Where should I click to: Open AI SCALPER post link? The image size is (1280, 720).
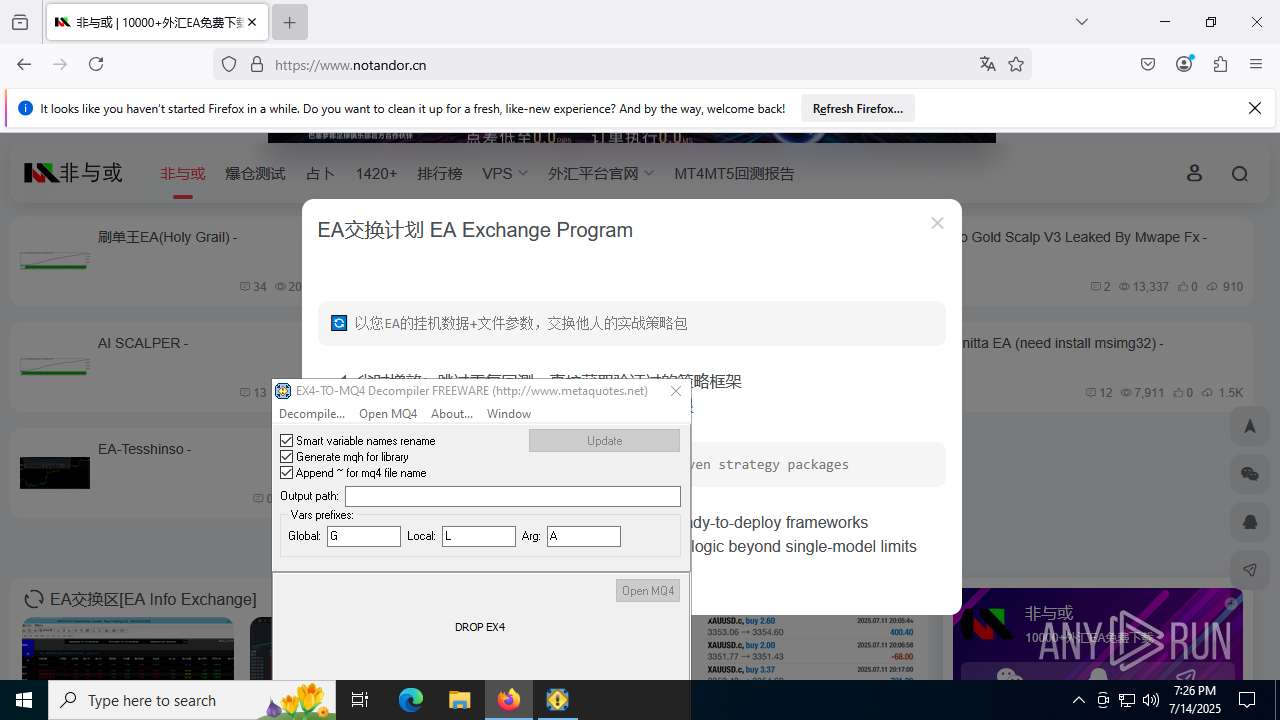pos(143,343)
